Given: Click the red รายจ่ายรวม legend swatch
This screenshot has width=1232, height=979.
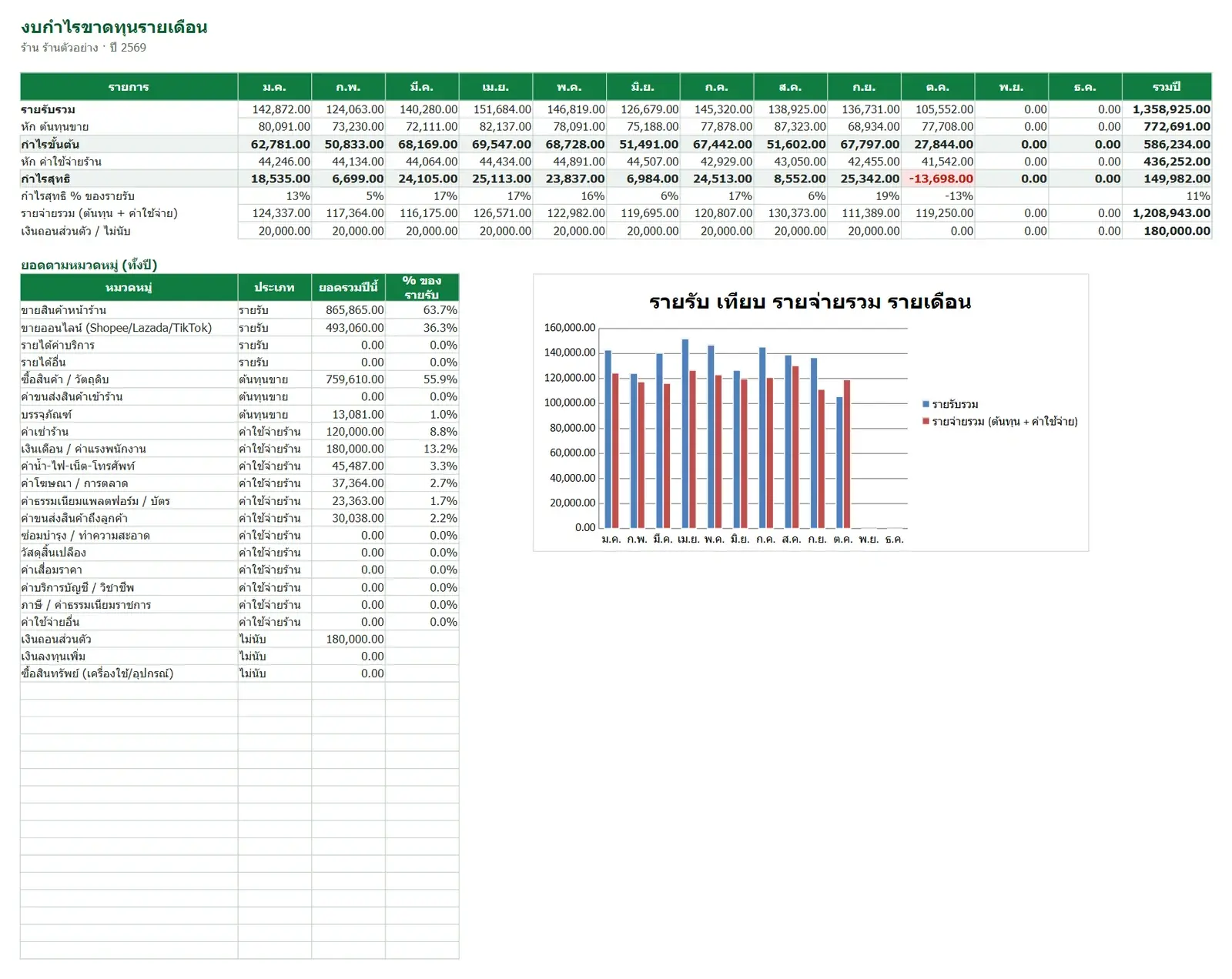Looking at the screenshot, I should point(926,421).
